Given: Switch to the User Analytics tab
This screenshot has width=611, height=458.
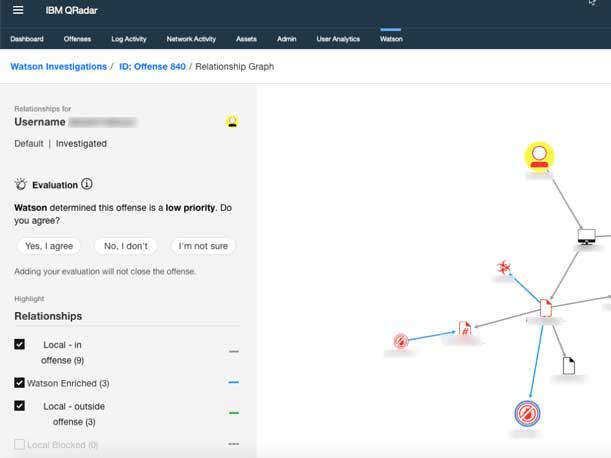Looking at the screenshot, I should 338,39.
